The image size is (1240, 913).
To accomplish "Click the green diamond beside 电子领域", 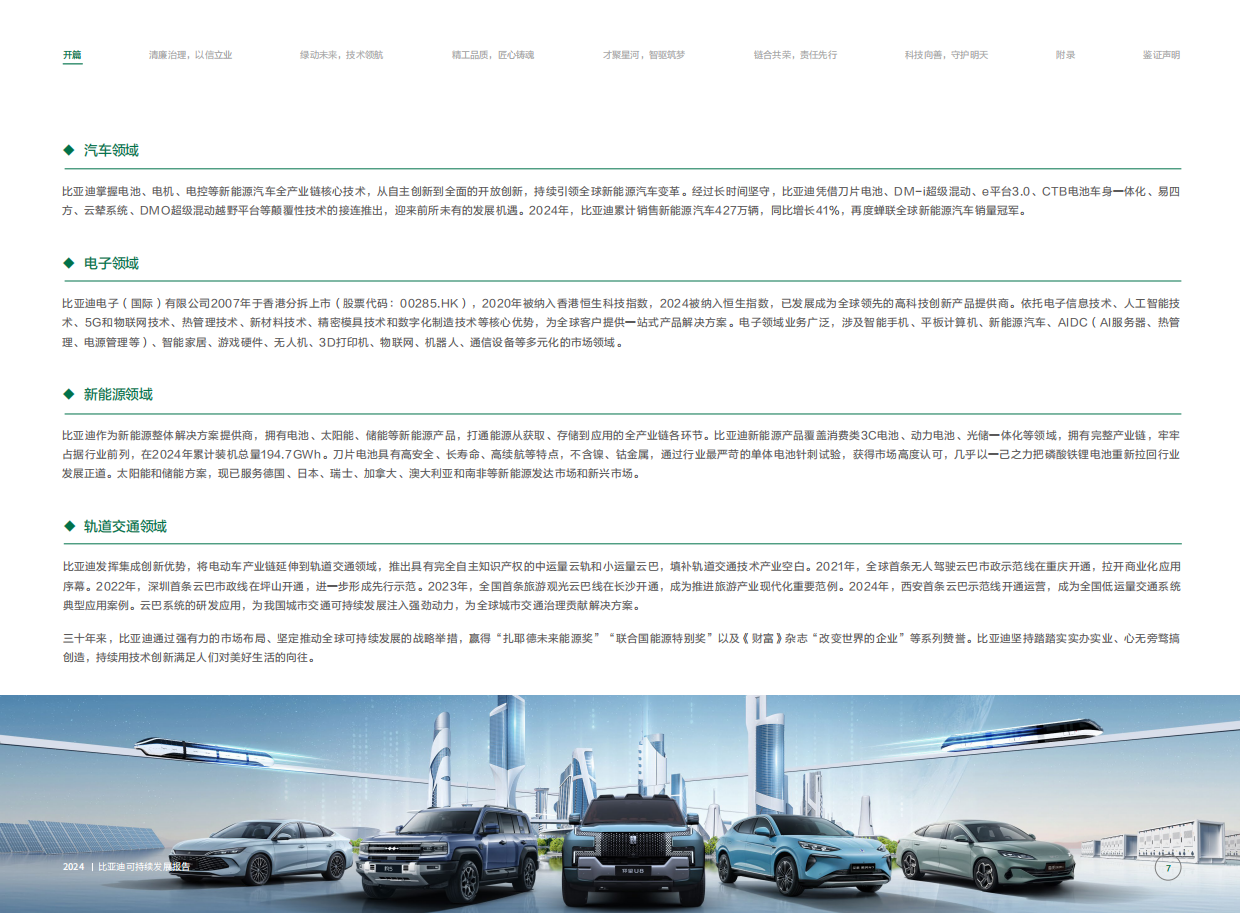I will click(x=69, y=264).
